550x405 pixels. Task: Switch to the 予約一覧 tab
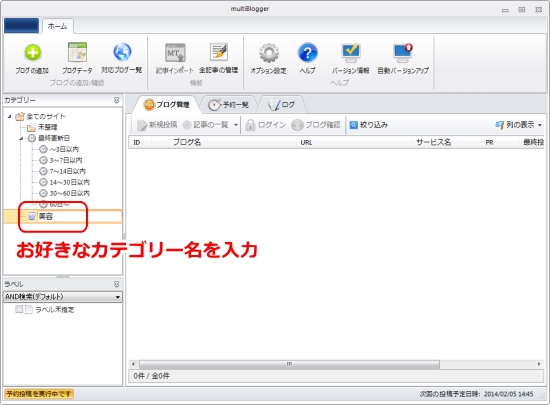(x=228, y=104)
